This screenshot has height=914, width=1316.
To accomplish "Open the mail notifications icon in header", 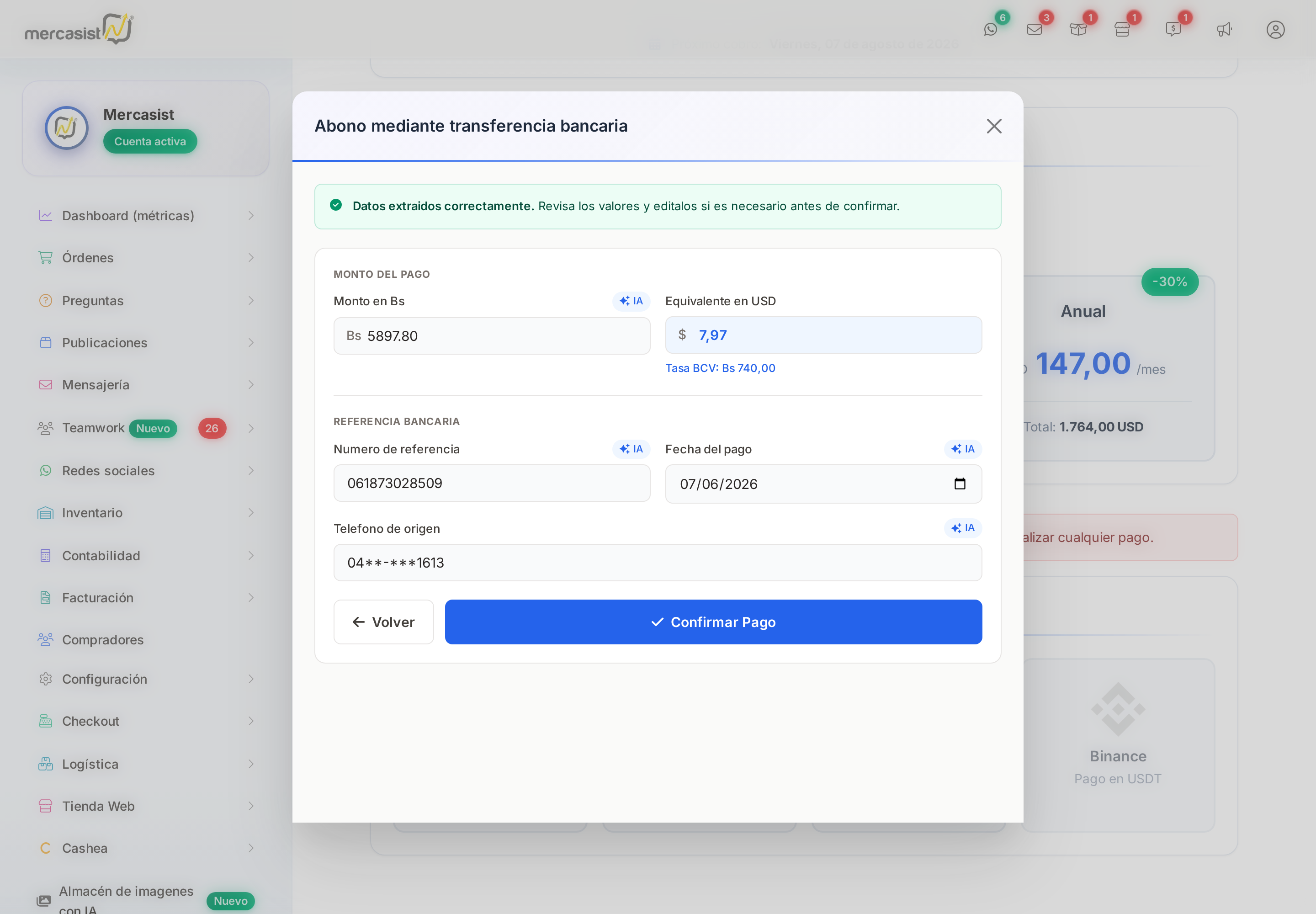I will (x=1034, y=29).
